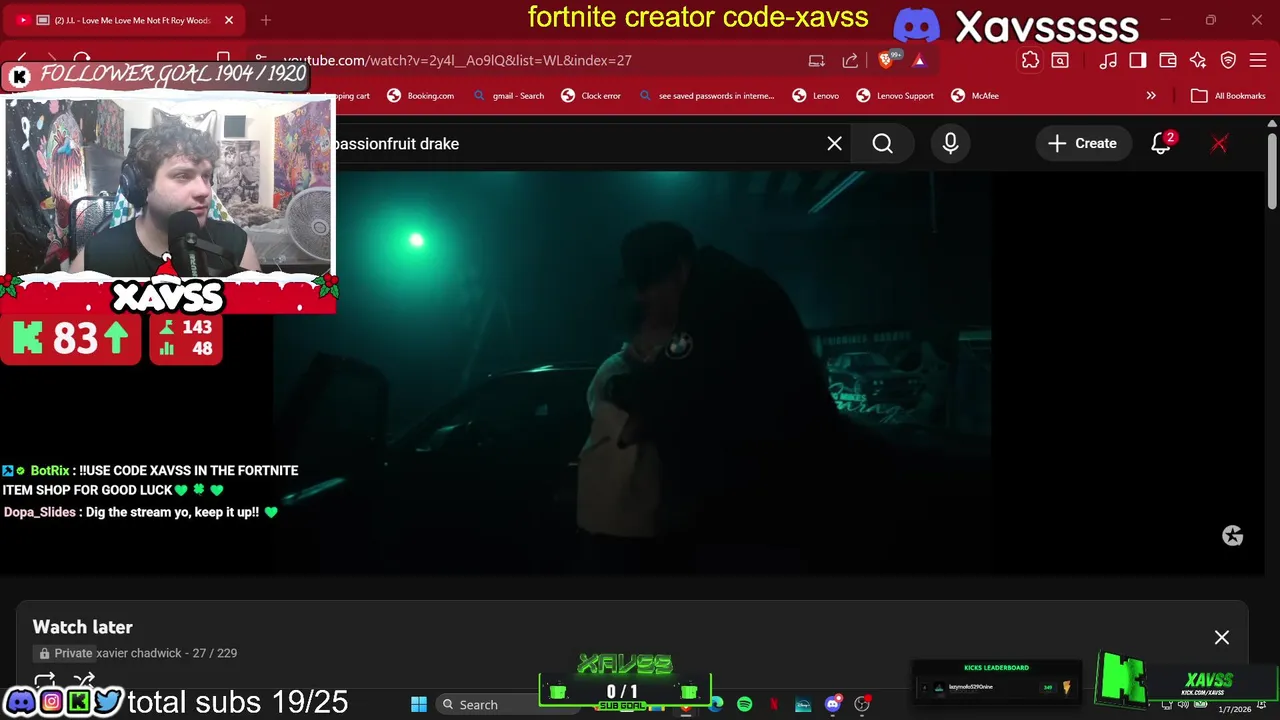Open YouTube notifications bell
This screenshot has height=720, width=1280.
1161,143
